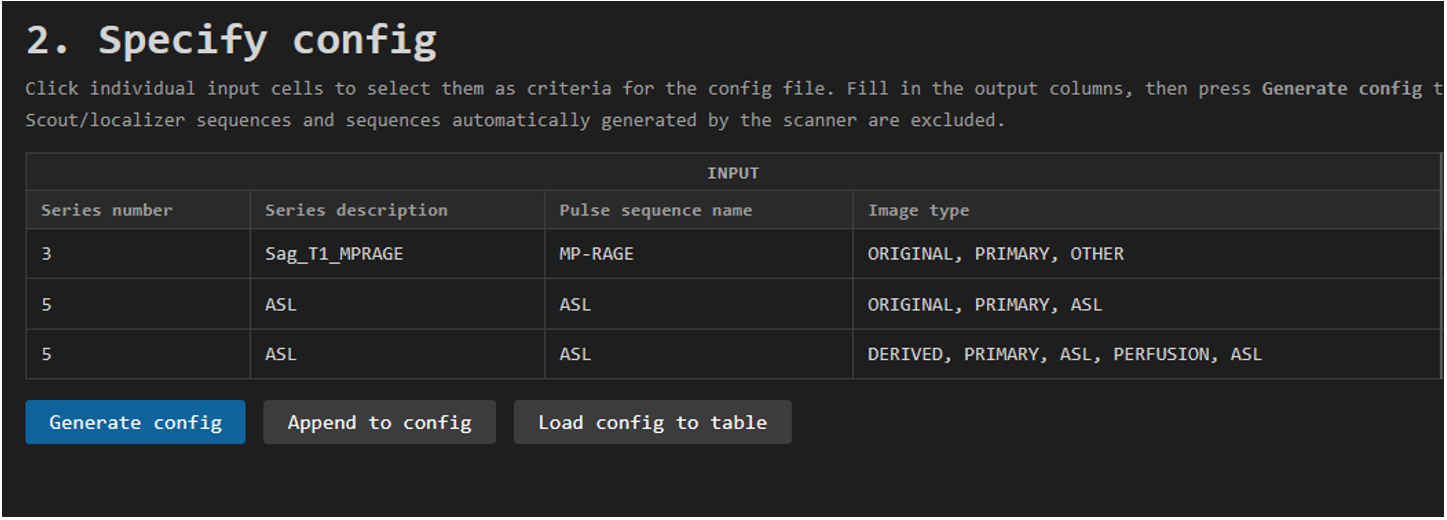Screen dimensions: 1447x520
Task: Click the Generate config button
Action: click(x=135, y=422)
